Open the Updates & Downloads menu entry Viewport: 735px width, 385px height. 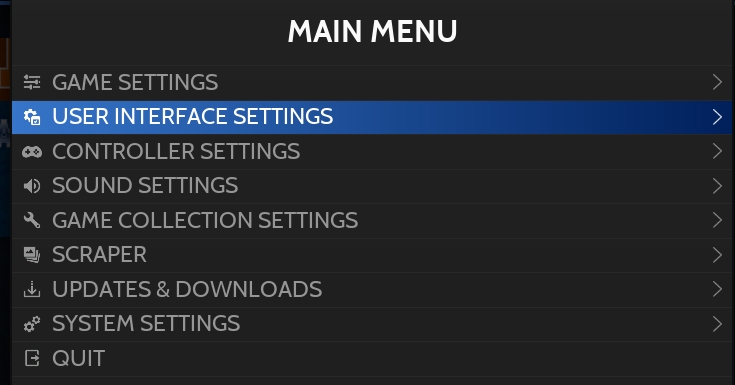[x=372, y=289]
